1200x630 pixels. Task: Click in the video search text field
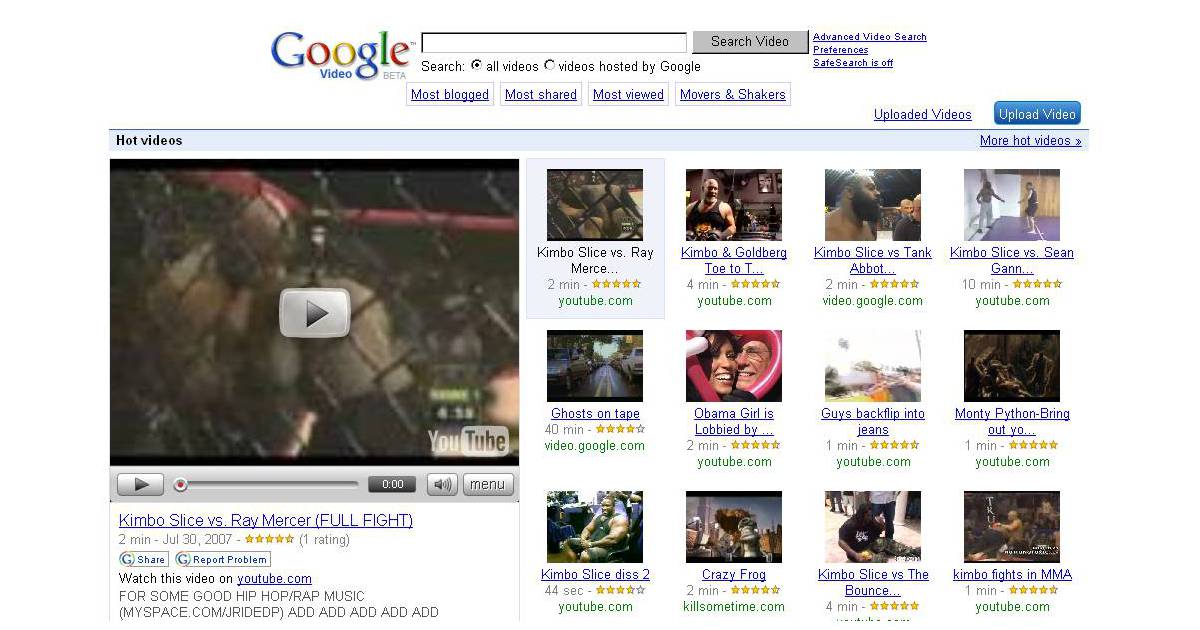(x=554, y=42)
